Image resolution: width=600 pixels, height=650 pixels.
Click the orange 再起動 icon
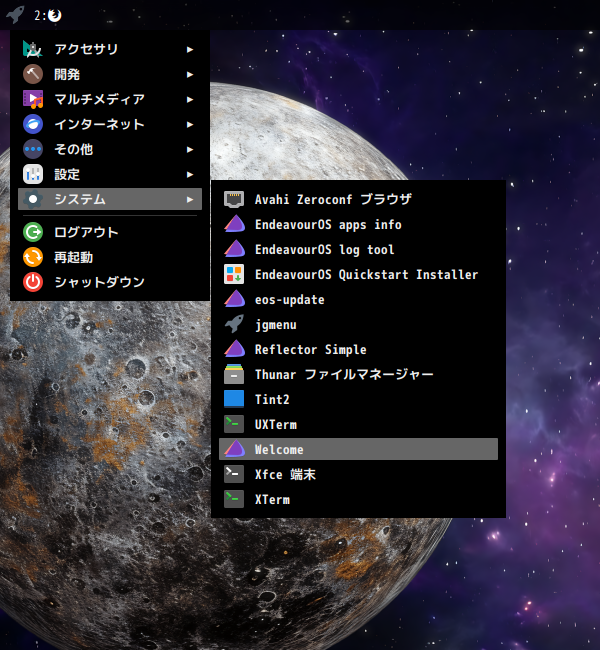(33, 257)
